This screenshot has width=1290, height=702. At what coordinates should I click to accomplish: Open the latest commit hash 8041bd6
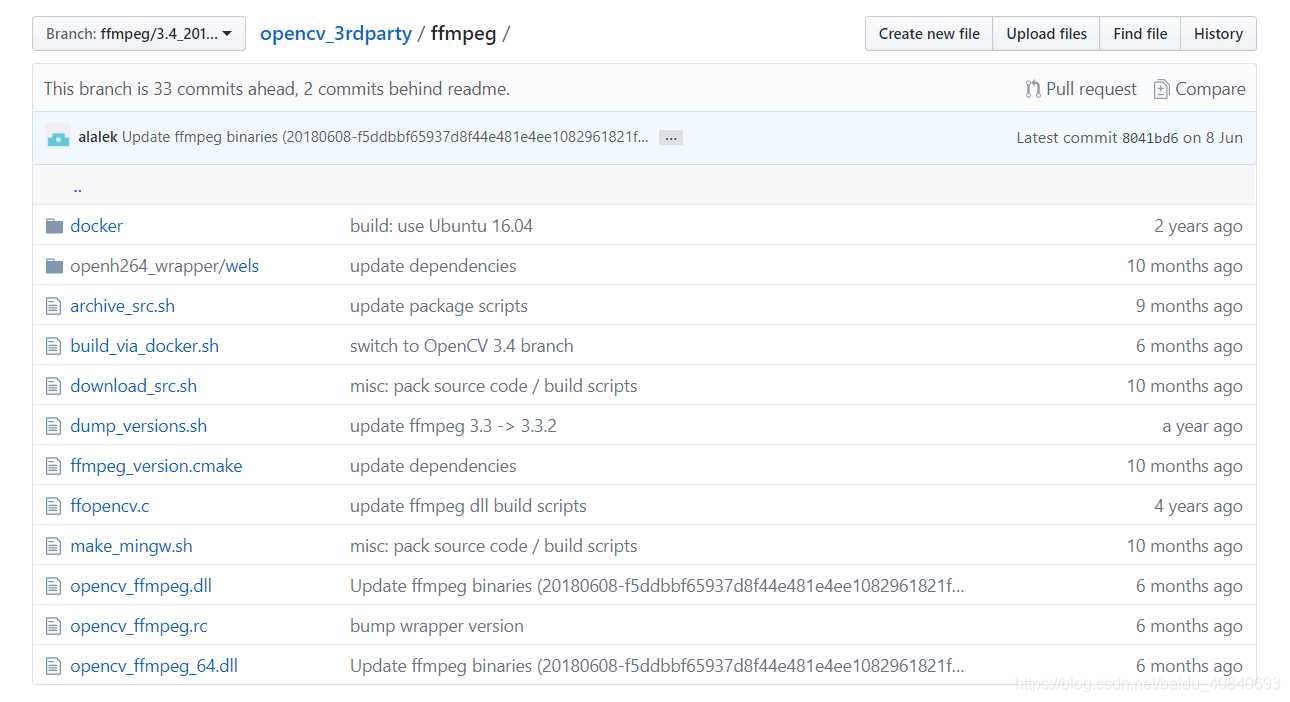pos(1150,138)
